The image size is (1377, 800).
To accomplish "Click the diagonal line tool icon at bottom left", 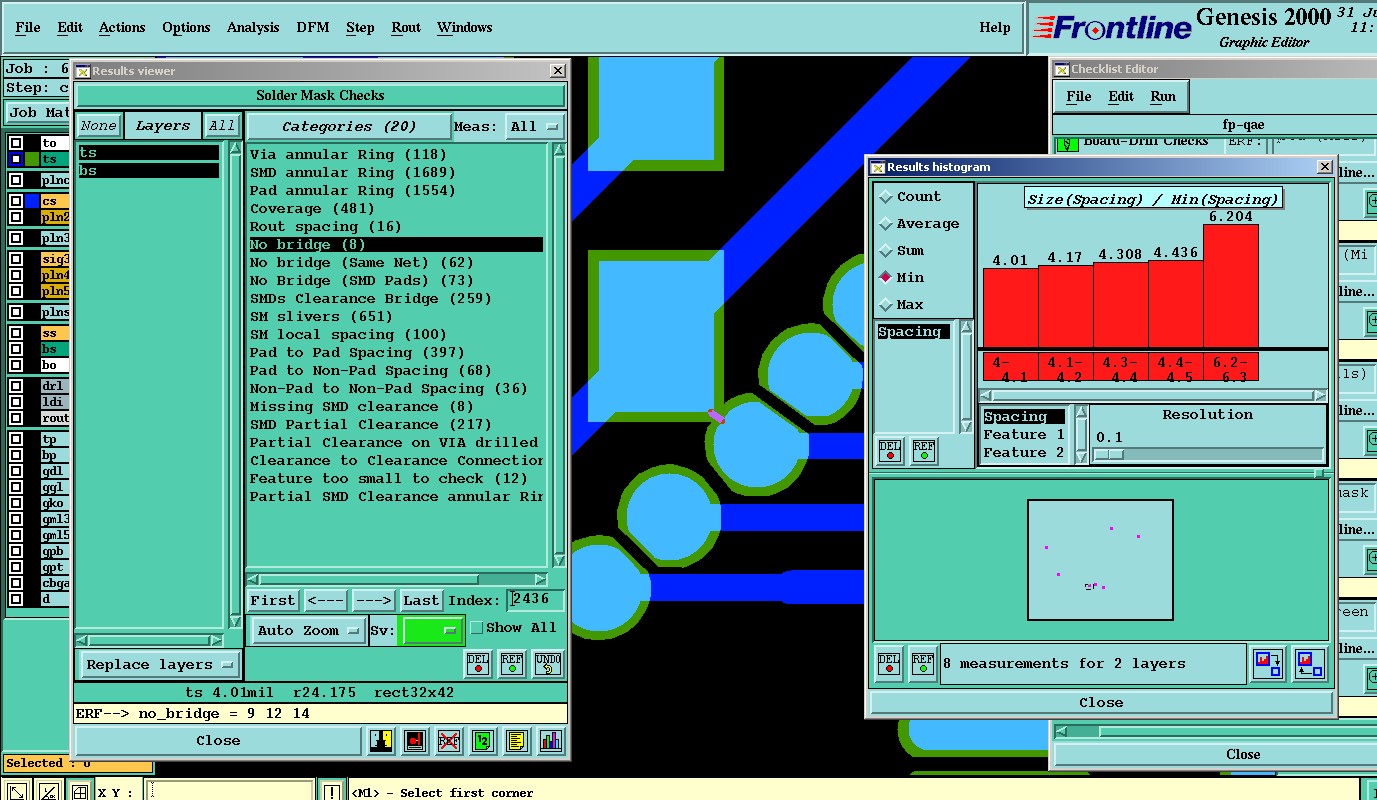I will pos(50,791).
